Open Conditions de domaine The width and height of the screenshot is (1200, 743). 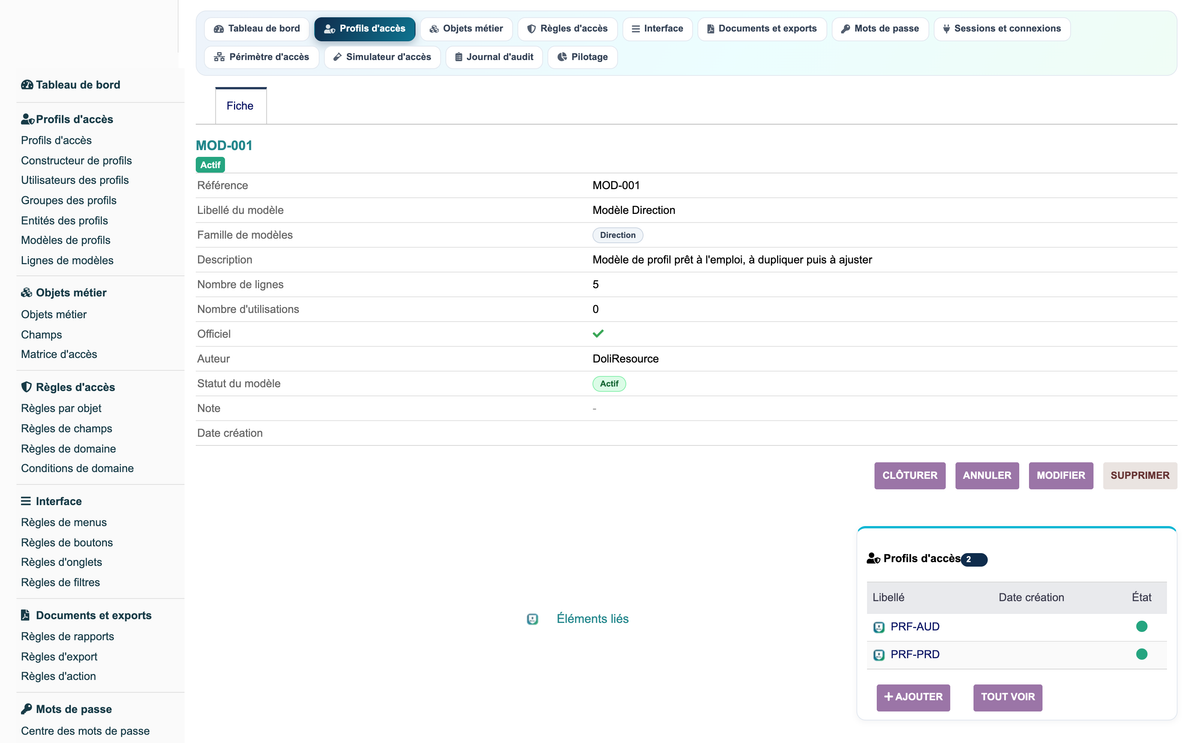click(77, 469)
